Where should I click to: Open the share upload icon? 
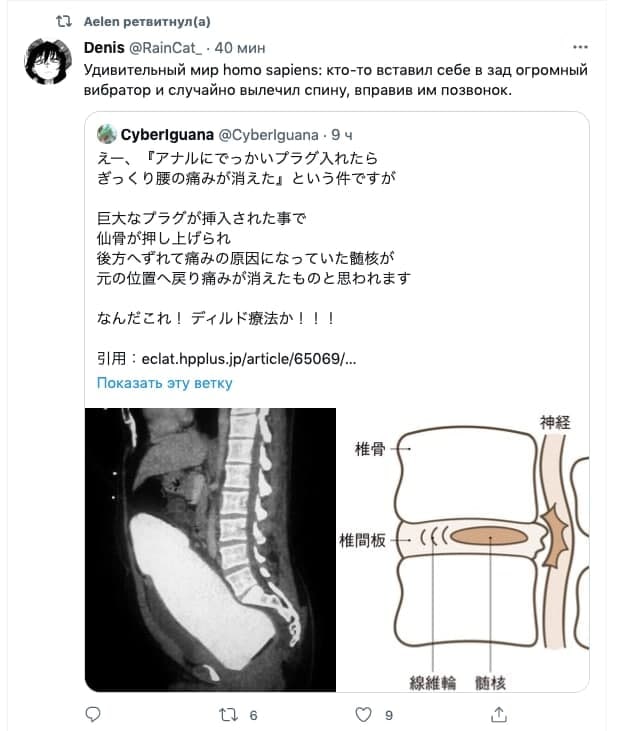(x=499, y=714)
